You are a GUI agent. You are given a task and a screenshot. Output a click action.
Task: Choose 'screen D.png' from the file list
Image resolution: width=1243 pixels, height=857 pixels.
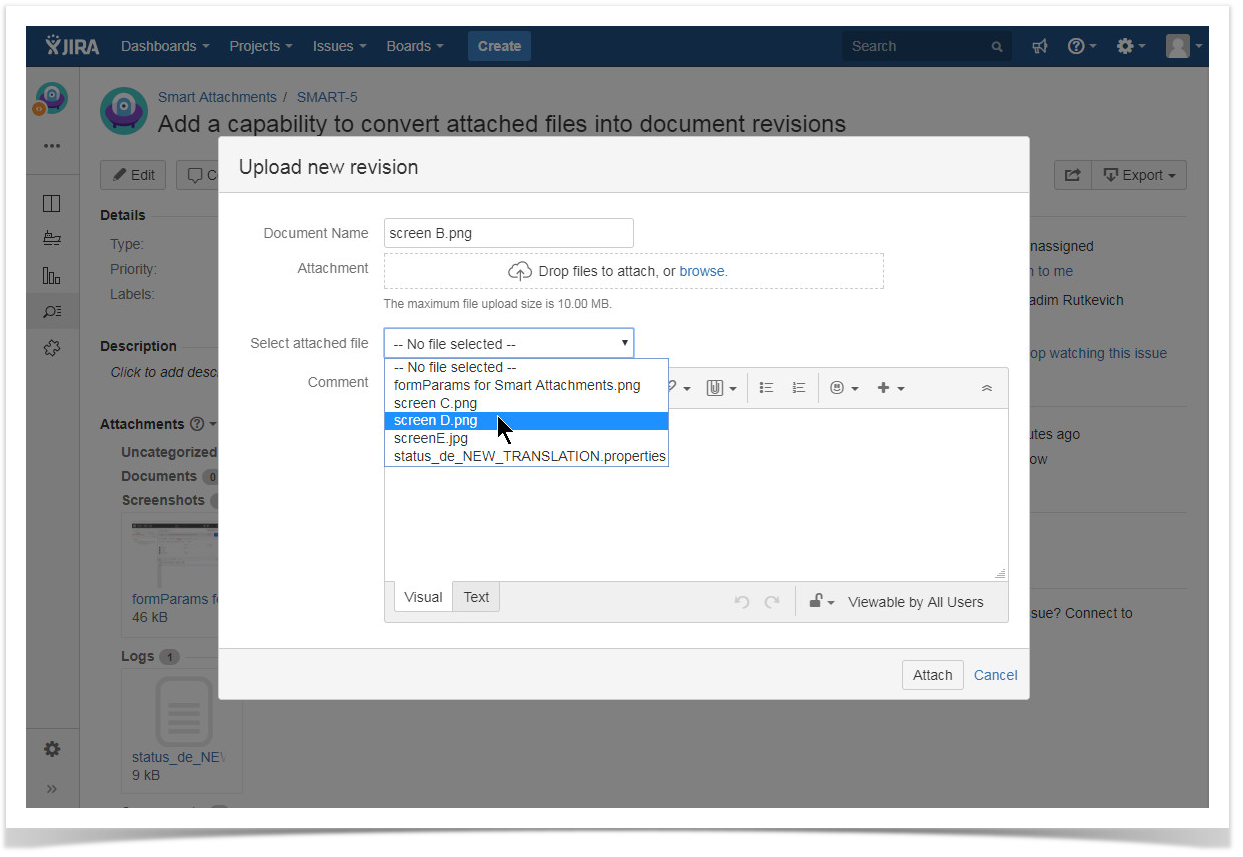coord(436,421)
